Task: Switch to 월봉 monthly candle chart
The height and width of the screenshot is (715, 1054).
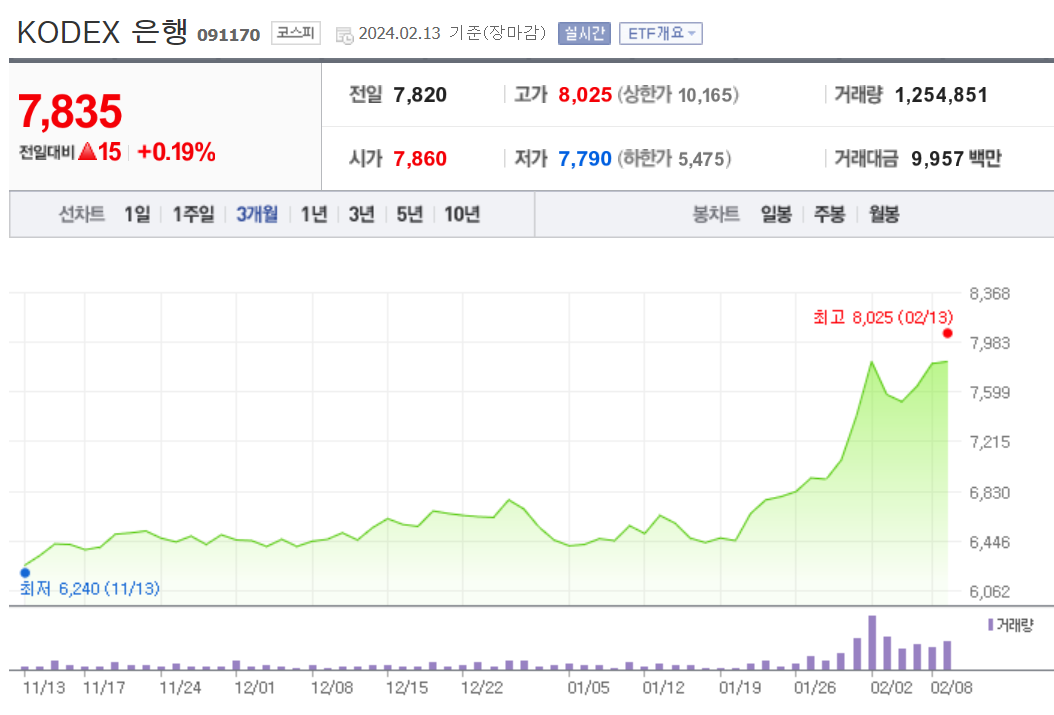Action: coord(884,214)
